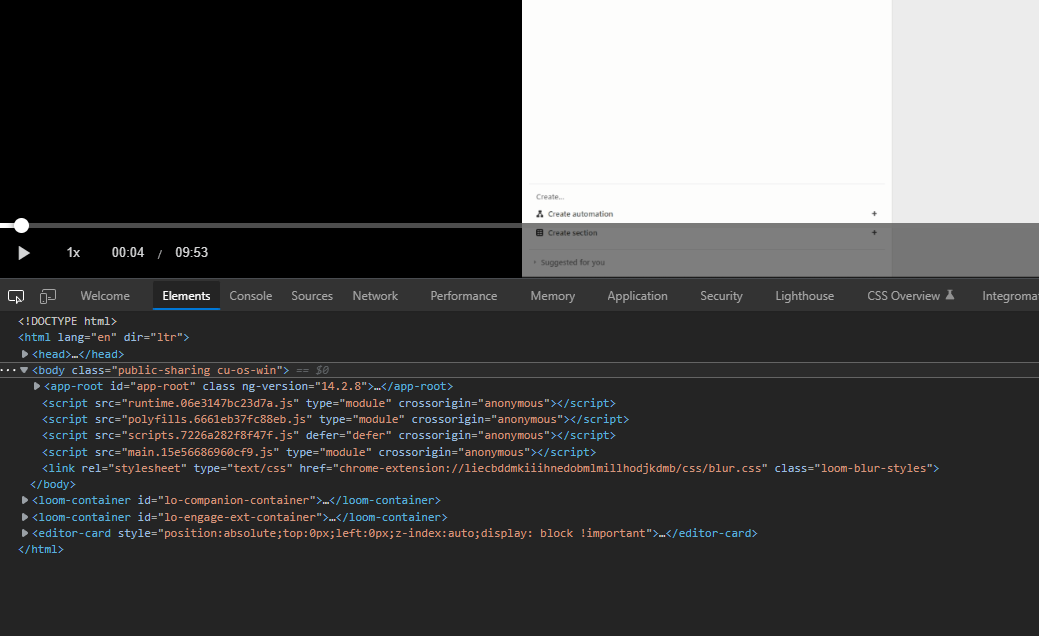Screen dimensions: 1039x636
Task: Click the Create section icon
Action: [540, 233]
